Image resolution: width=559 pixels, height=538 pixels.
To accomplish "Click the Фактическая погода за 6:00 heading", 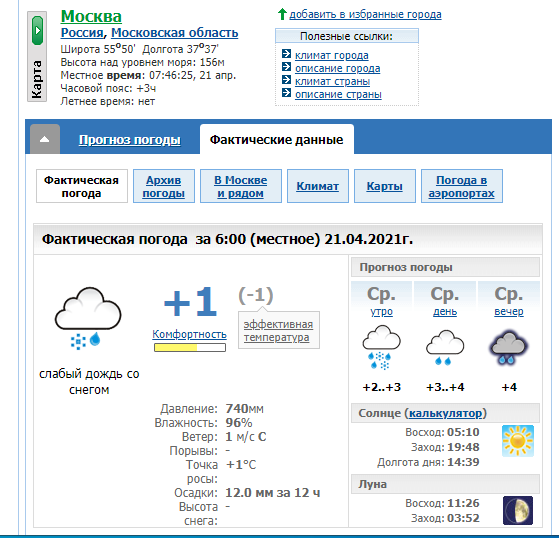I will click(227, 239).
